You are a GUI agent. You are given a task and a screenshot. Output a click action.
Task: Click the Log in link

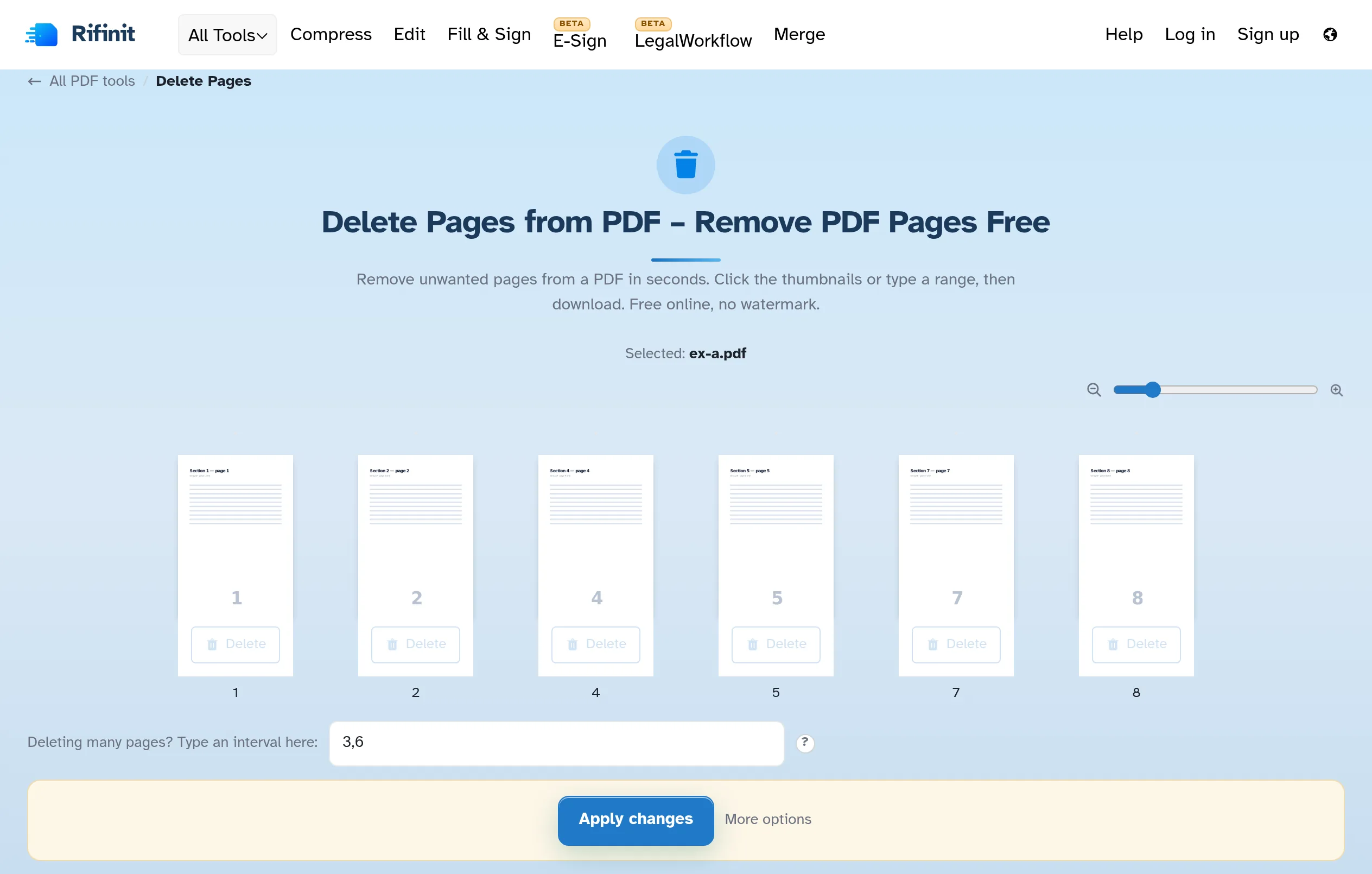[1190, 34]
